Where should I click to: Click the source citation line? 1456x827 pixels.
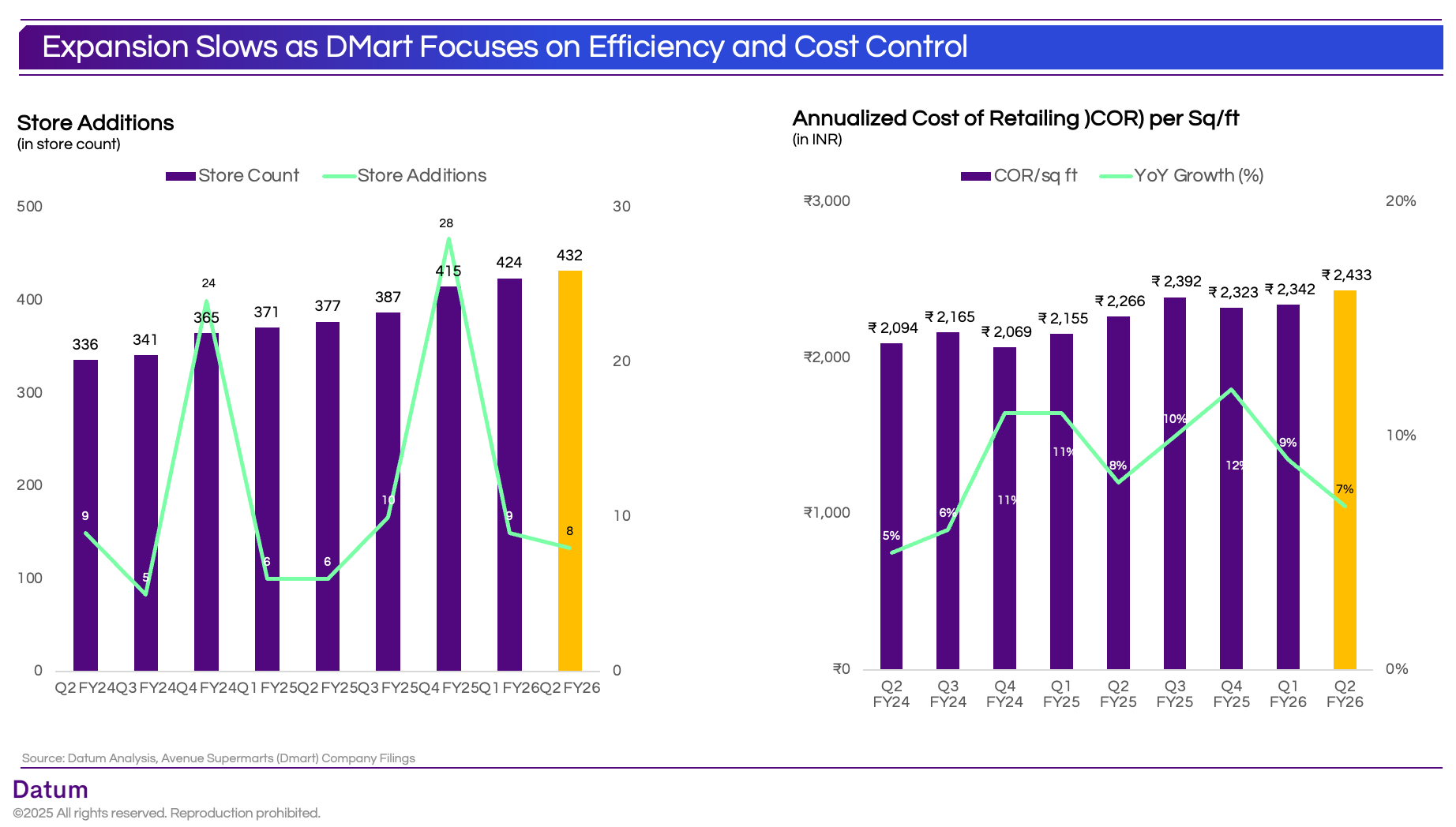coord(218,758)
